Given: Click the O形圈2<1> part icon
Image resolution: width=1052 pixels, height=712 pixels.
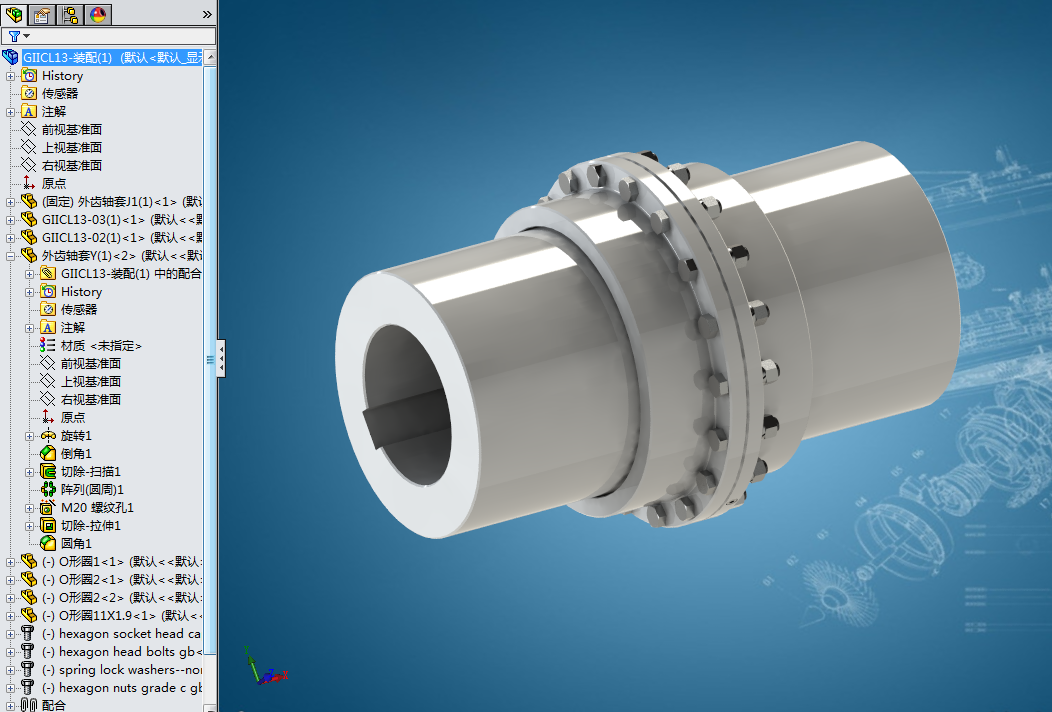Looking at the screenshot, I should click(29, 578).
